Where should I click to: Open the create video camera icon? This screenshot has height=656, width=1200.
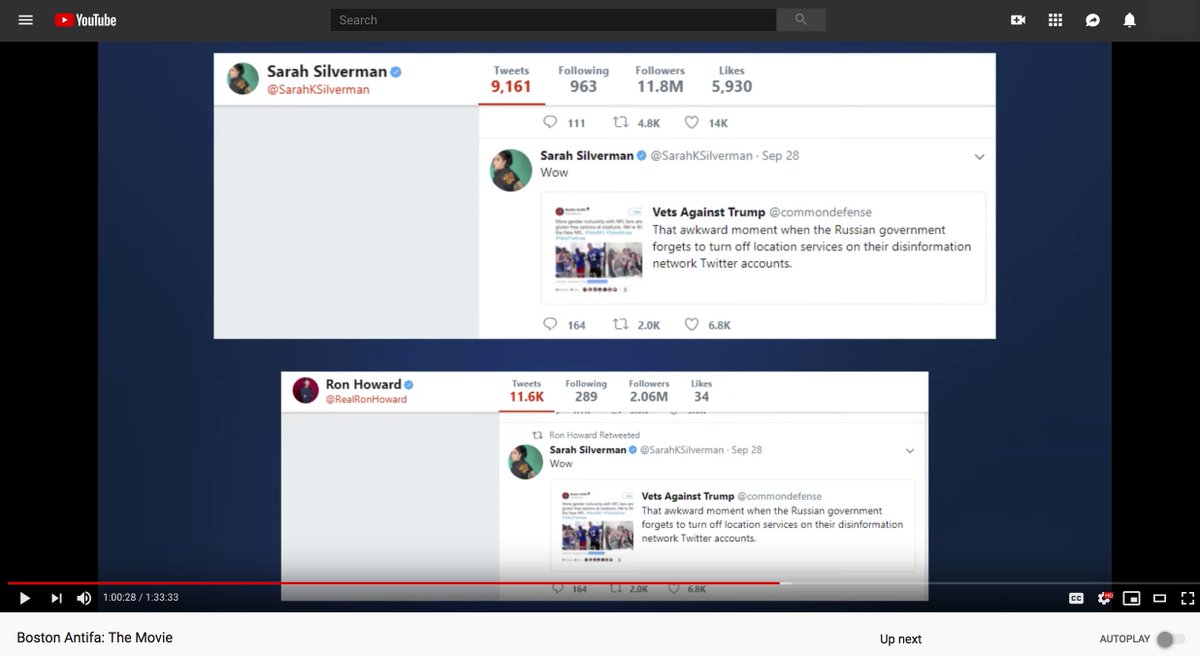pos(1018,20)
